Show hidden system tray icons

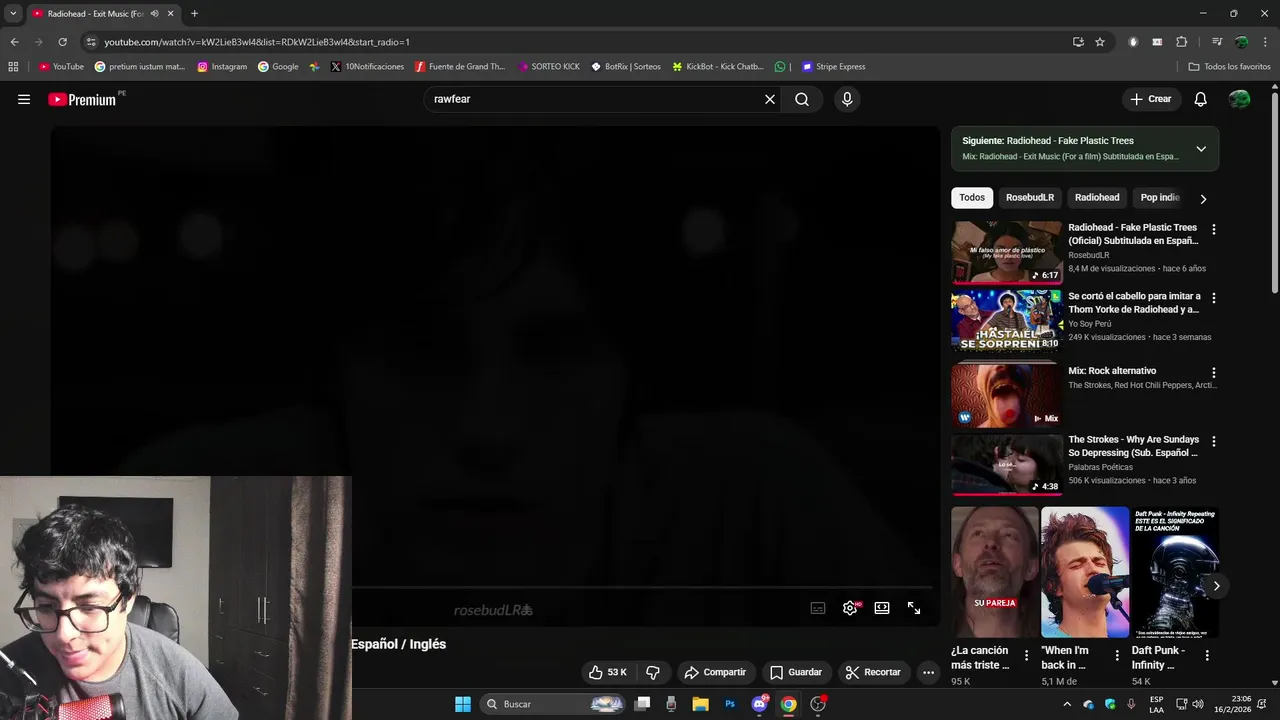(x=1067, y=704)
